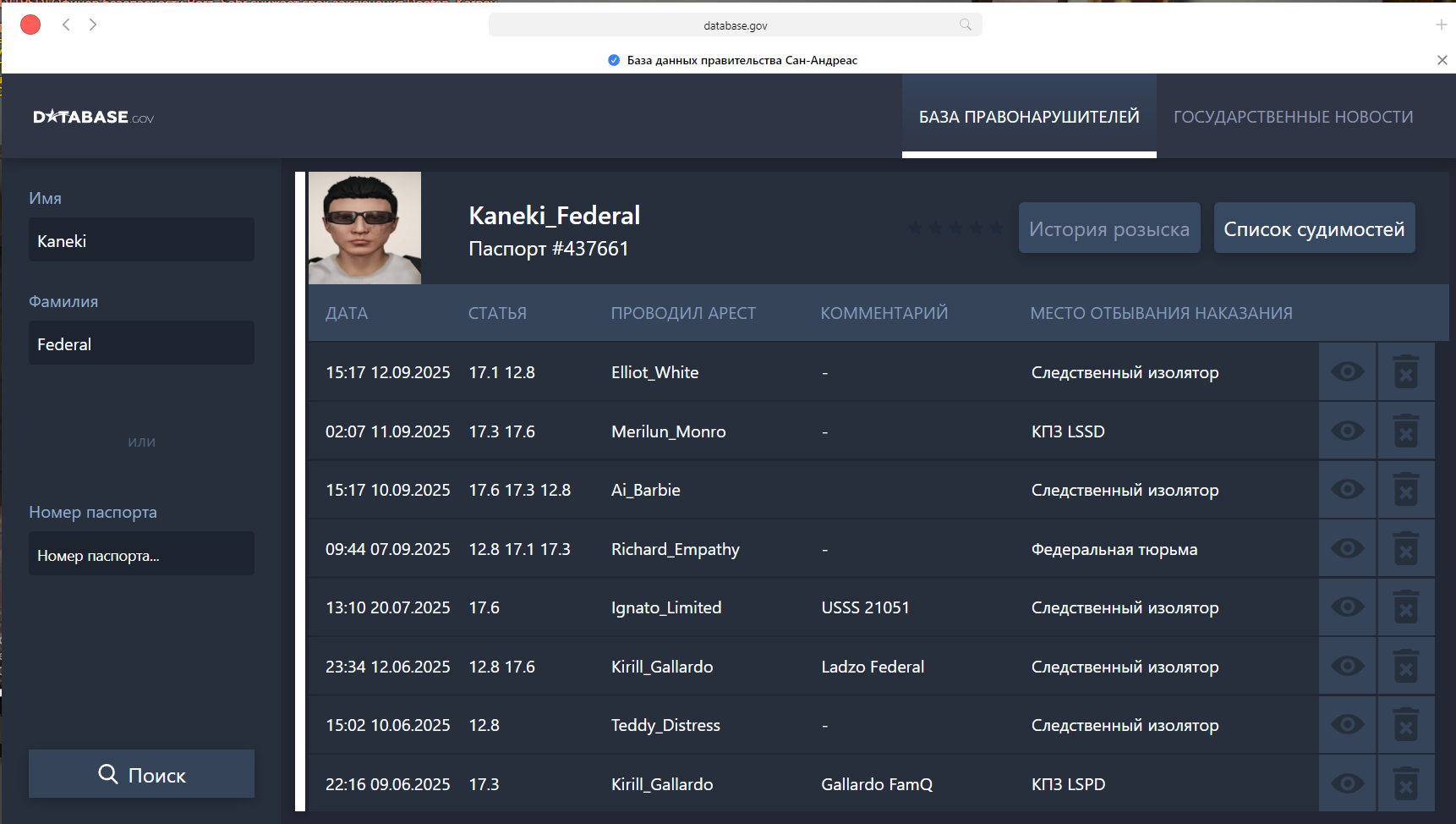View details of Ai_Barbie's arrest record
1456x824 pixels.
(1347, 489)
